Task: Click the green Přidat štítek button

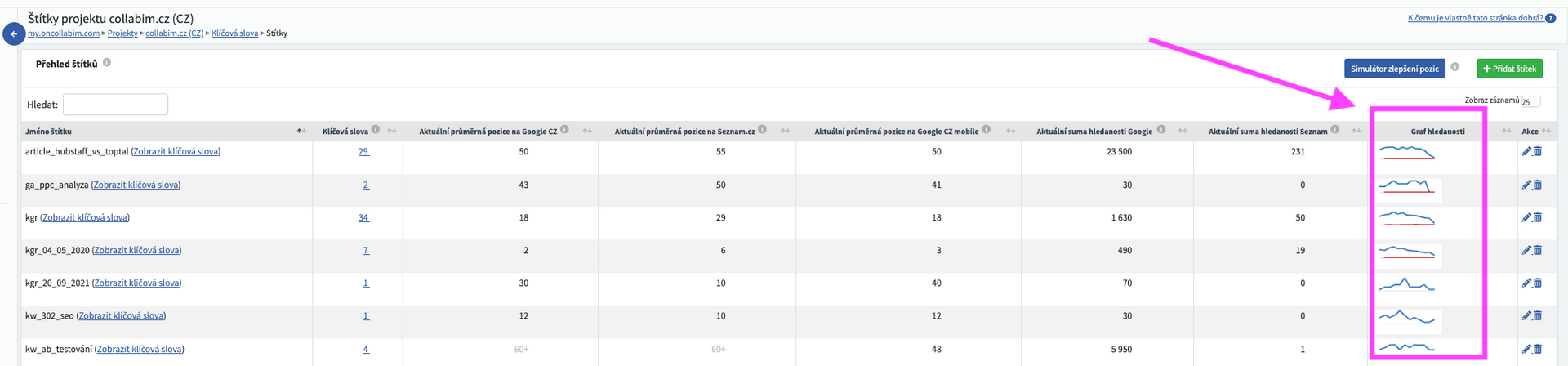Action: pos(1509,69)
